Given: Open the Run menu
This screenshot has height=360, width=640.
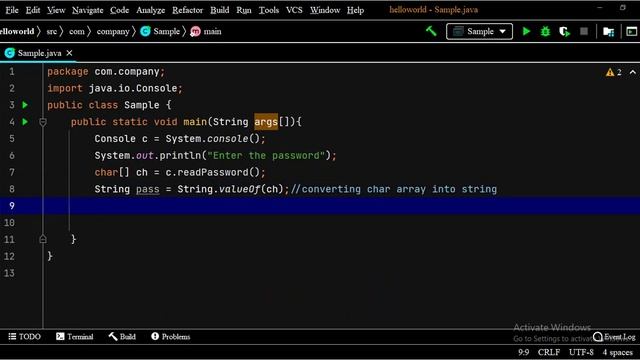Looking at the screenshot, I should pos(244,10).
